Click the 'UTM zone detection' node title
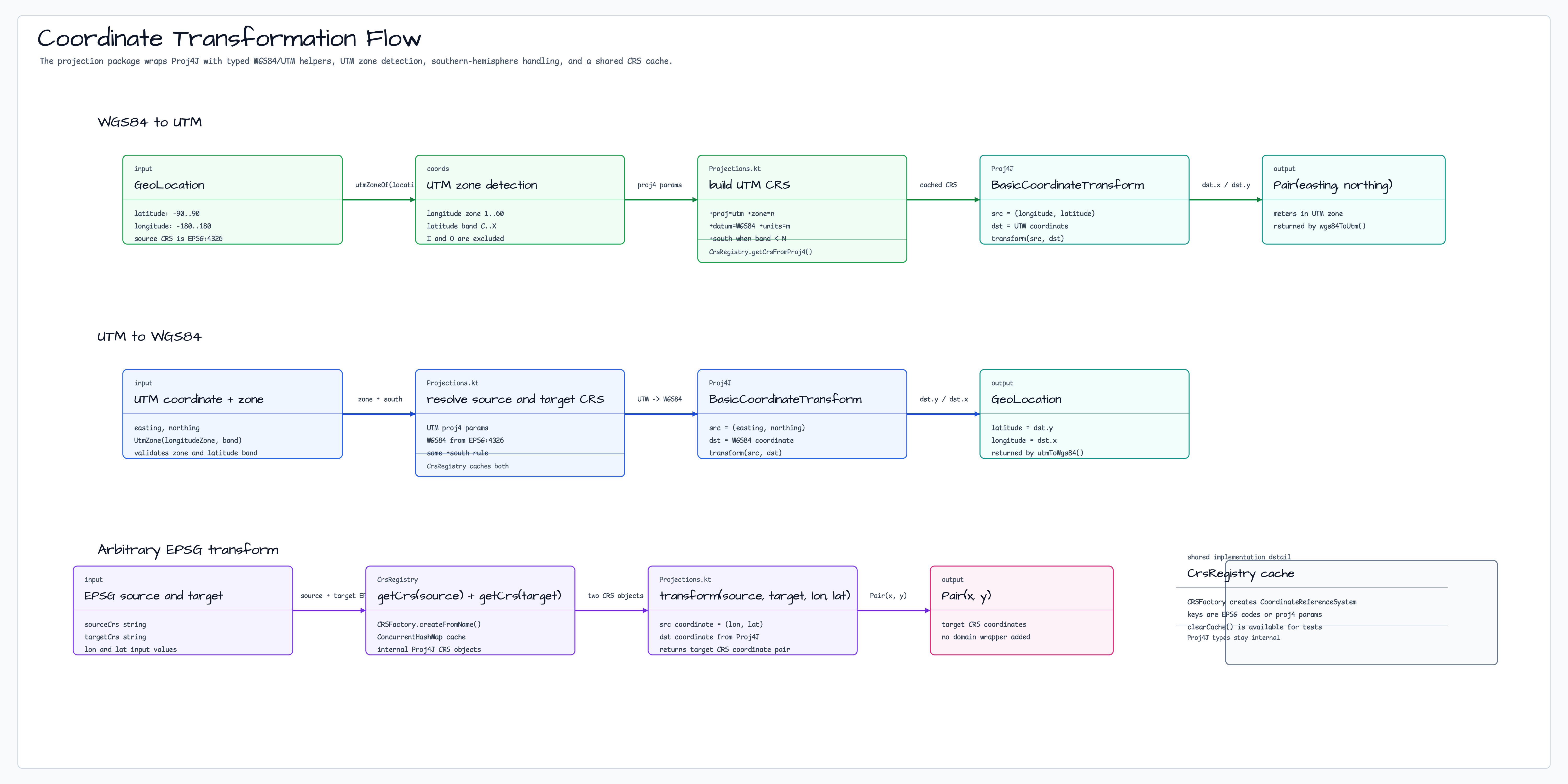The height and width of the screenshot is (784, 1568). (x=482, y=185)
